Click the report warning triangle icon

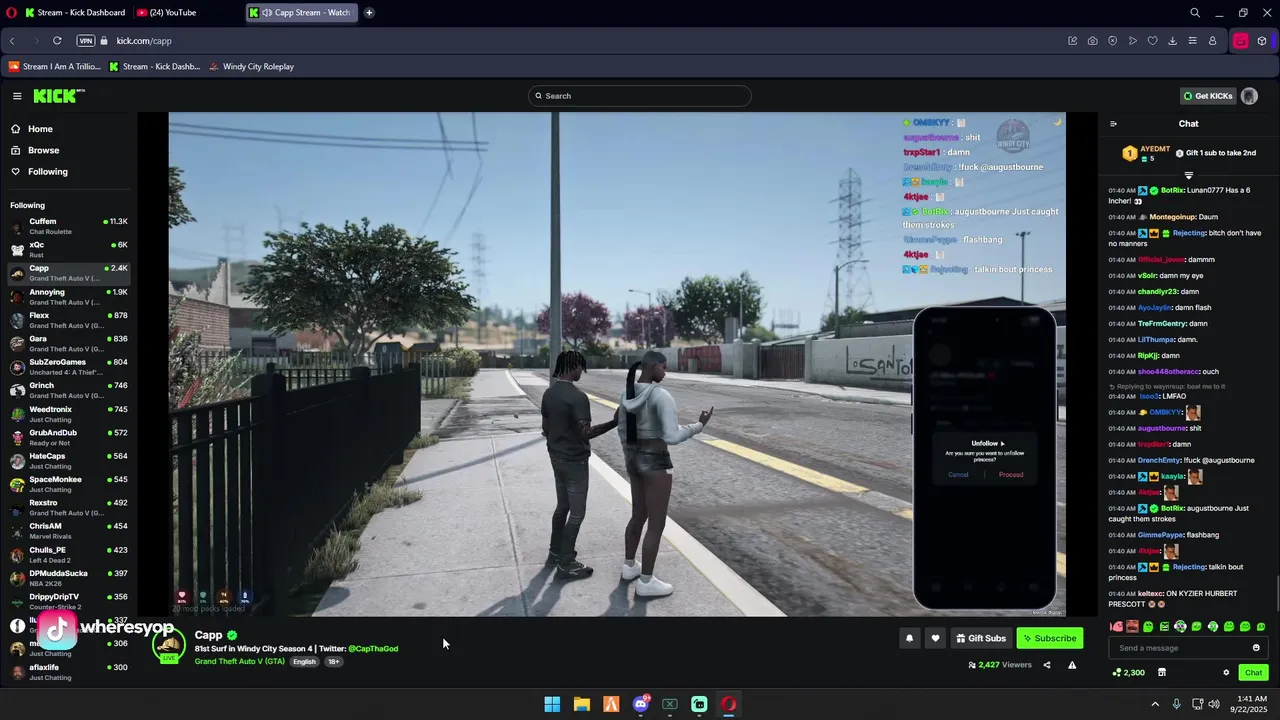(1072, 665)
